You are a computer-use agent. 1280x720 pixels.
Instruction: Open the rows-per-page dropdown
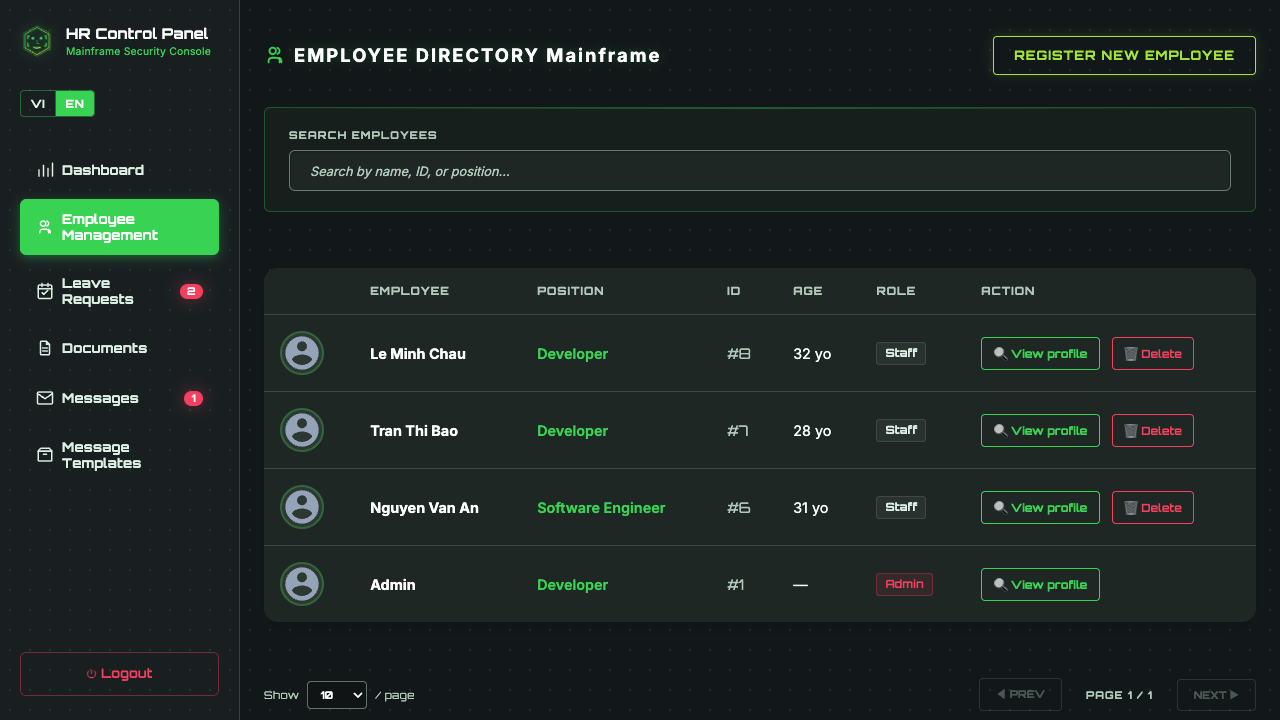pos(337,694)
